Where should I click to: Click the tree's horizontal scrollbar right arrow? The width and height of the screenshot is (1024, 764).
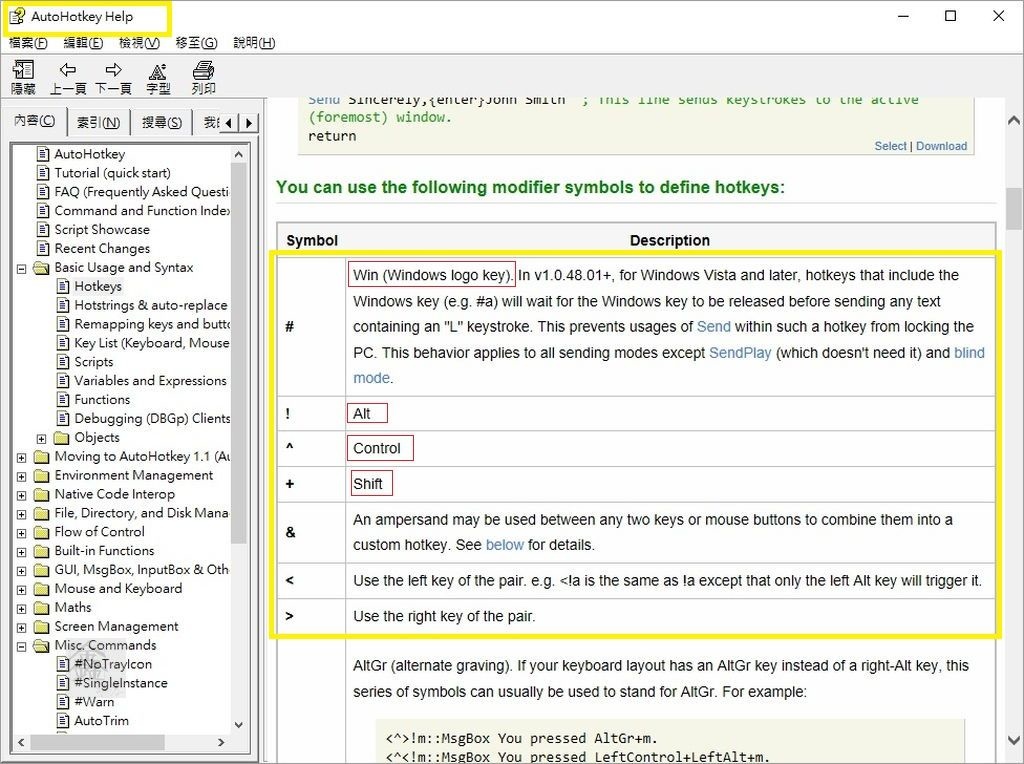tap(221, 742)
